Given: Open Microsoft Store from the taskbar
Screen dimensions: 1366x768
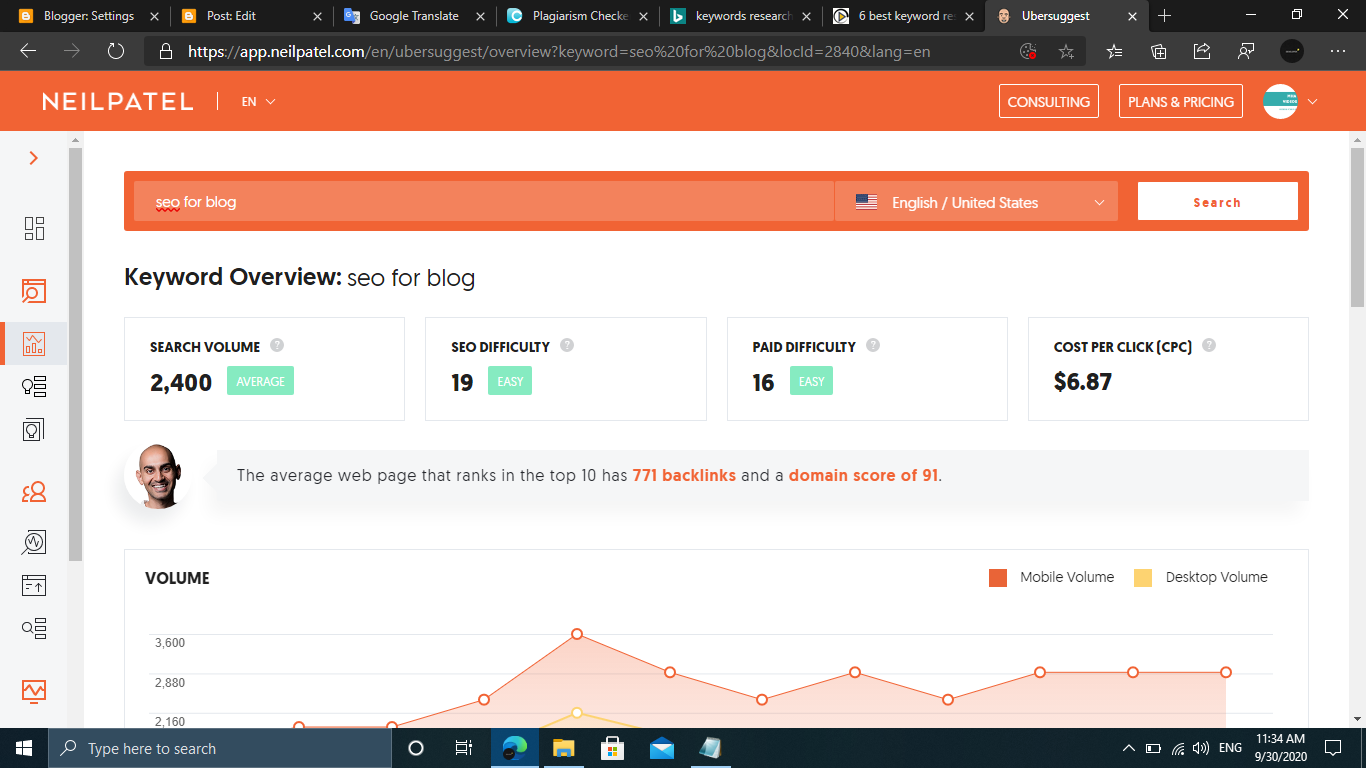Looking at the screenshot, I should click(612, 748).
